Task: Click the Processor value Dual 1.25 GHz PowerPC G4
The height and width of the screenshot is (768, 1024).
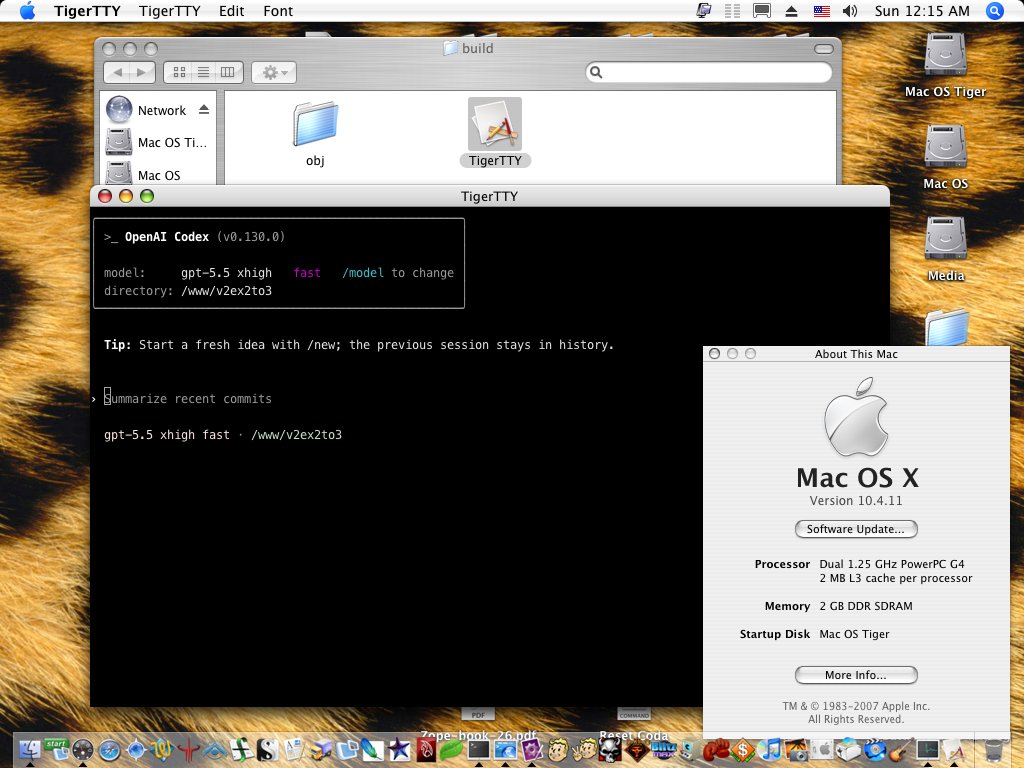Action: 892,564
